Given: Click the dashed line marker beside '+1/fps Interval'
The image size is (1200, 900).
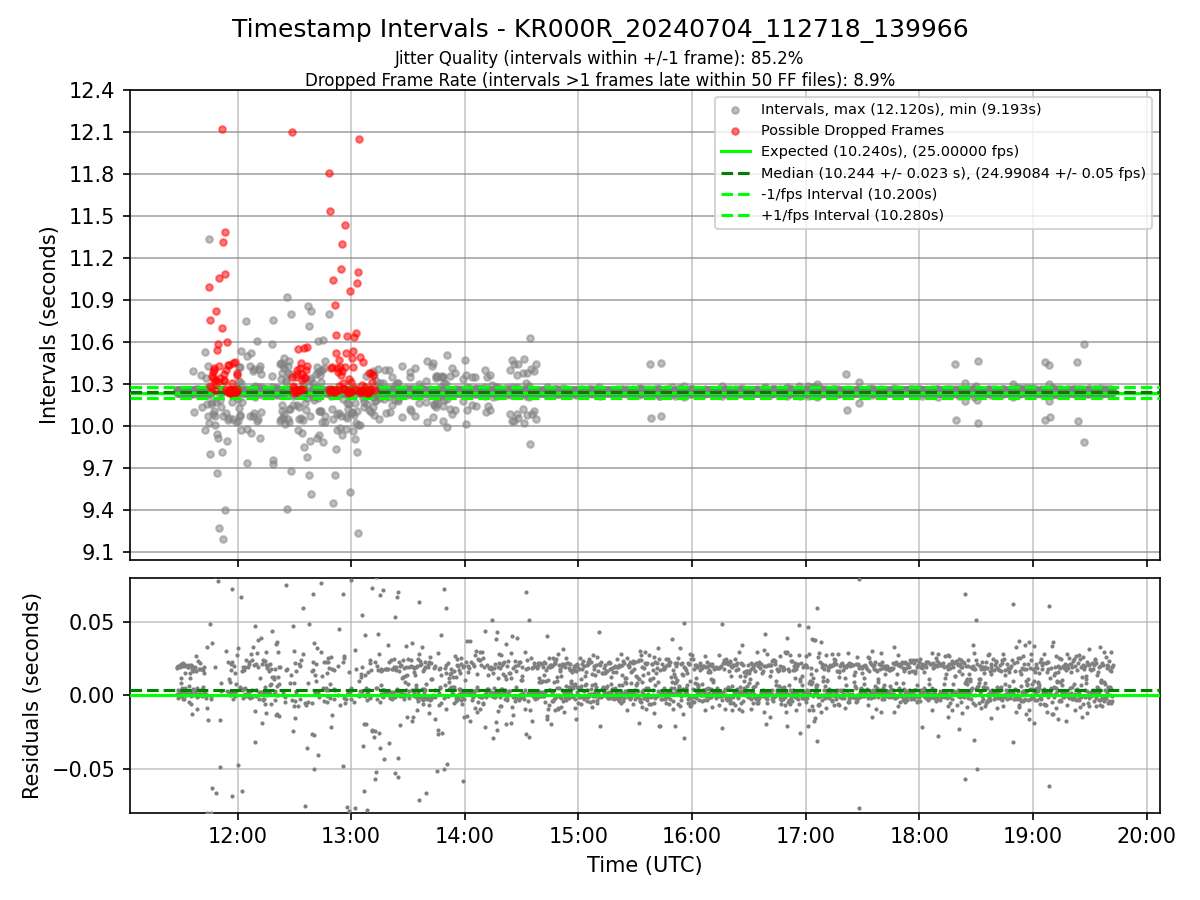Looking at the screenshot, I should [736, 215].
